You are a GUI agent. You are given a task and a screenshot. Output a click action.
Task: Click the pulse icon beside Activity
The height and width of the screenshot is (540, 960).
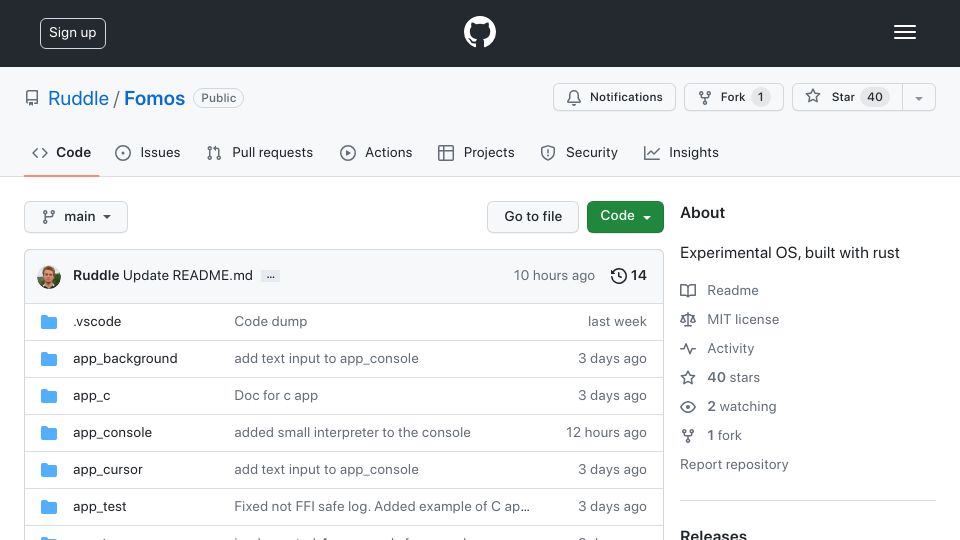click(688, 348)
